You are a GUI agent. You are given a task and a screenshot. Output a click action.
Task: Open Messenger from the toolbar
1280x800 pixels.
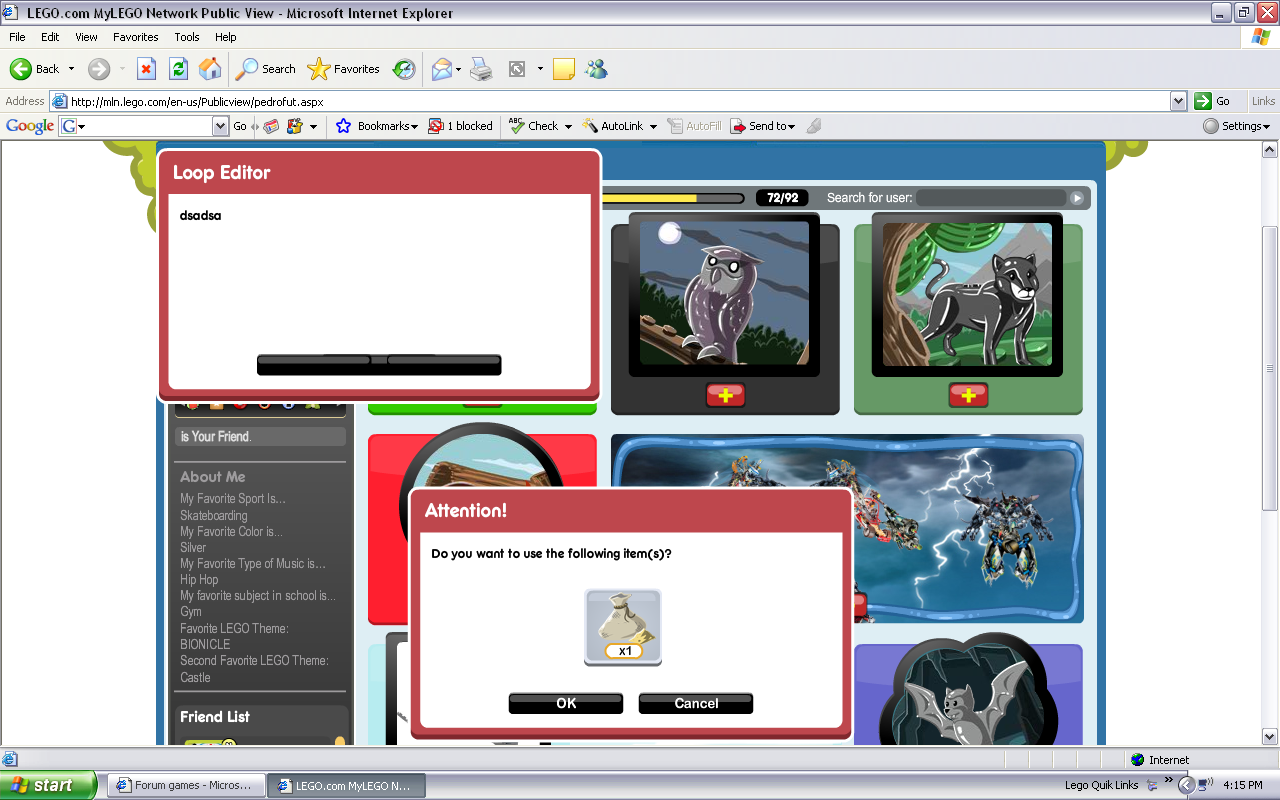pyautogui.click(x=597, y=69)
